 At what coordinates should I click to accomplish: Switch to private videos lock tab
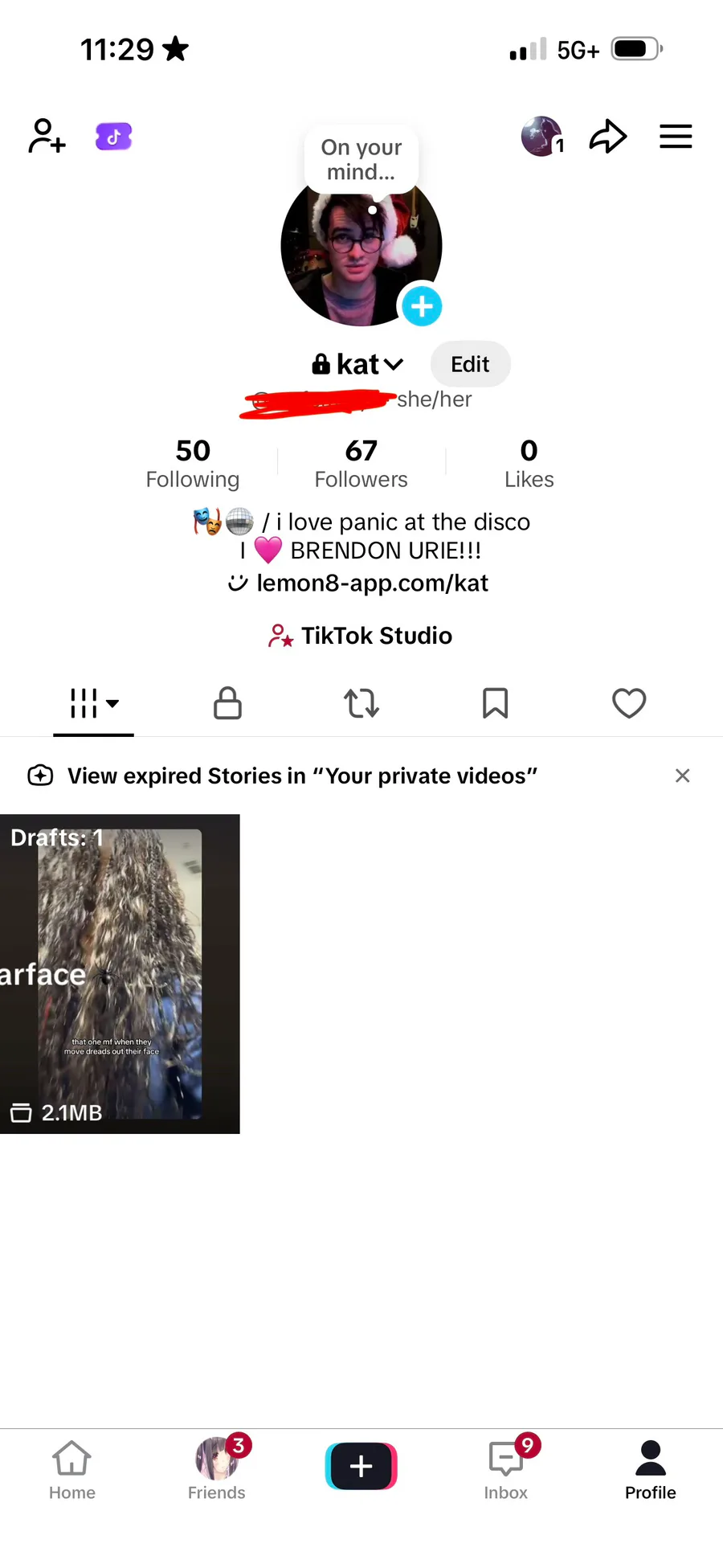point(227,703)
